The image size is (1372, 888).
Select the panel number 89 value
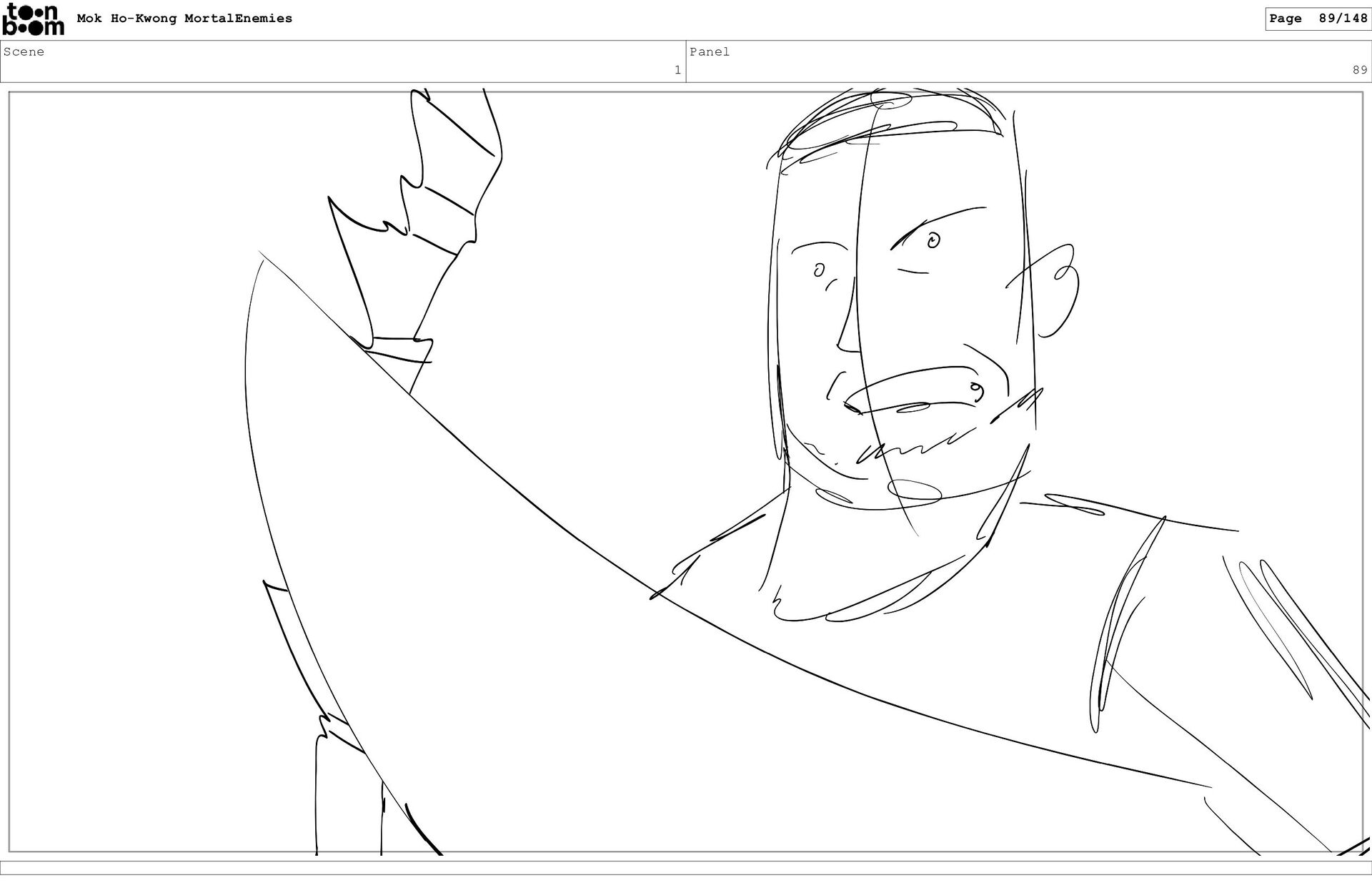(1359, 70)
